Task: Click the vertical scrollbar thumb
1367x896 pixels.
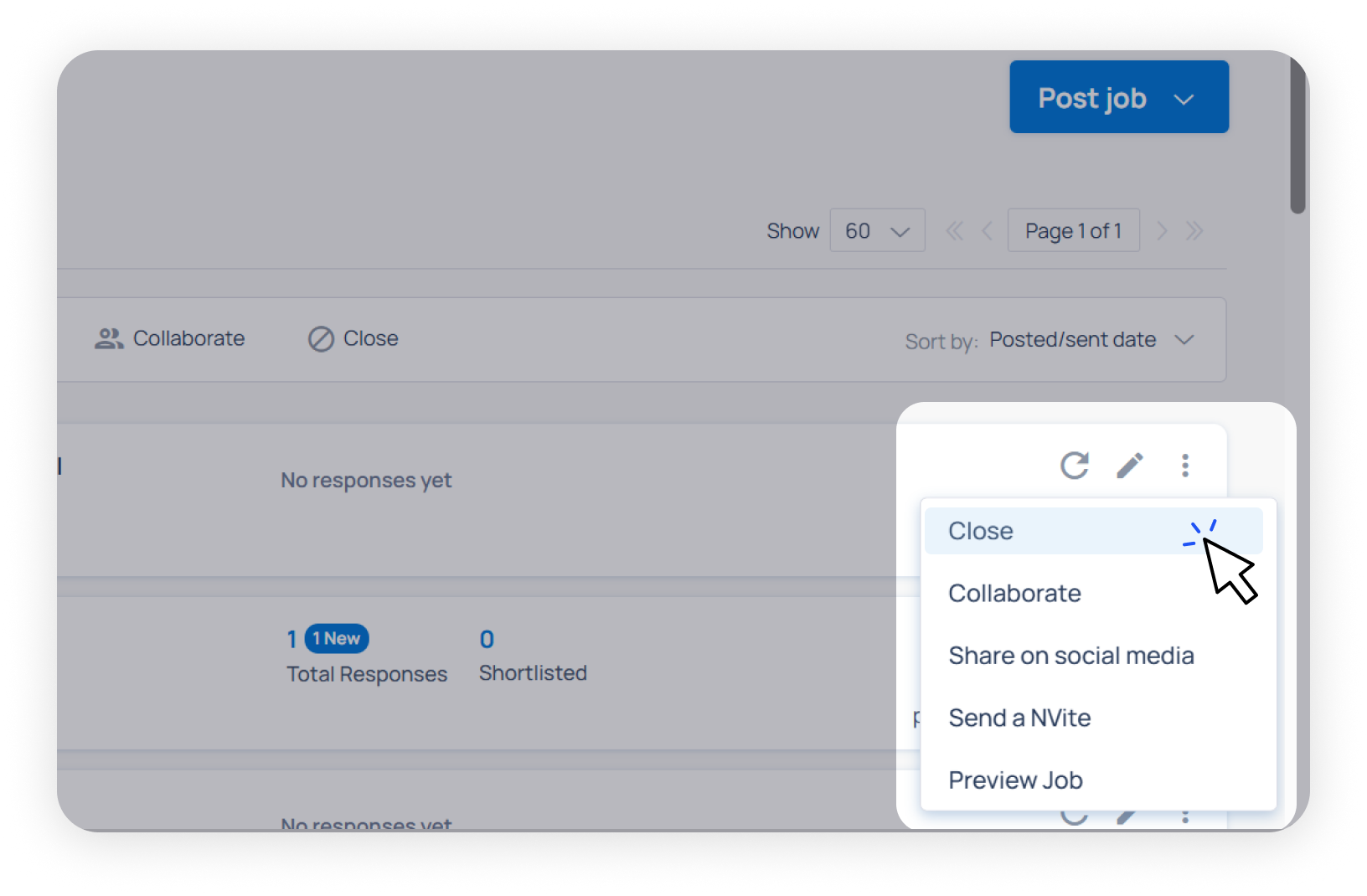Action: [1297, 134]
